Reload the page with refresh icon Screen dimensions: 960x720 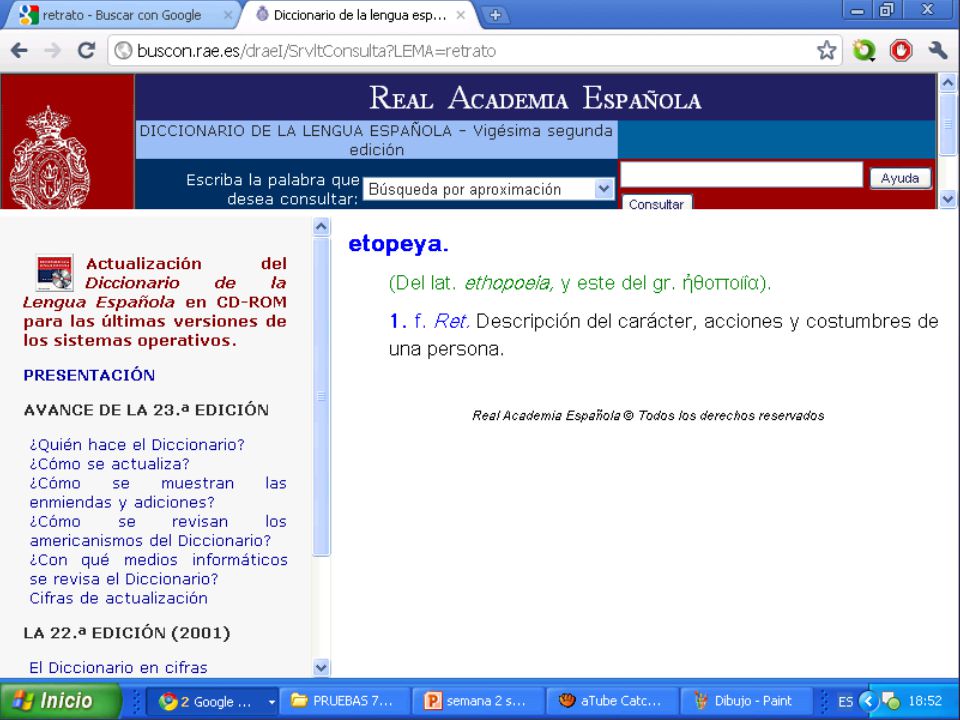(x=86, y=50)
